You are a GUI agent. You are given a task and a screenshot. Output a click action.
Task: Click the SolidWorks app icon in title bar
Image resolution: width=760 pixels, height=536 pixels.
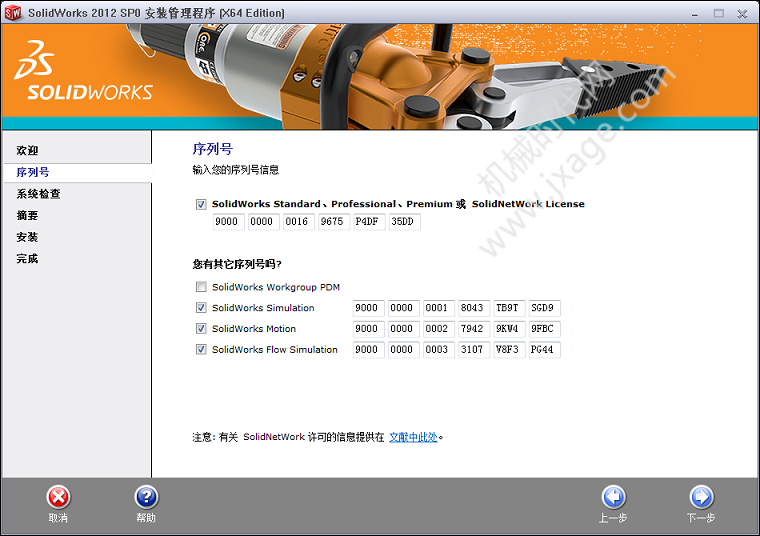[13, 13]
